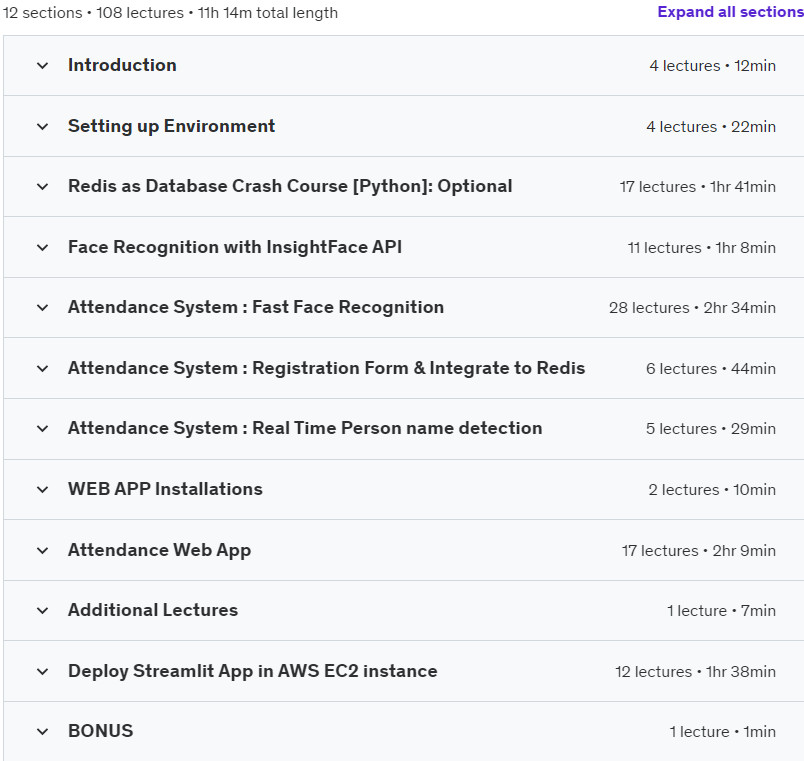Open WEB APP Installations title
Screen dimensions: 804x761
pyautogui.click(x=165, y=489)
